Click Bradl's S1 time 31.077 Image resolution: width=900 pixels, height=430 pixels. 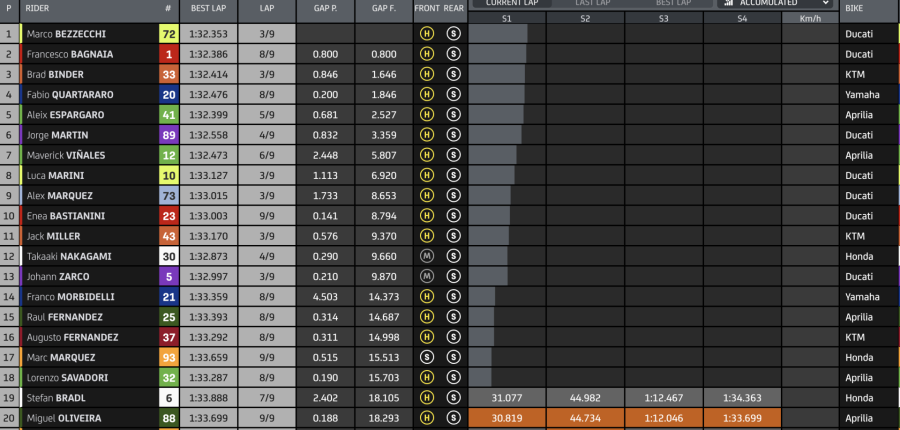point(507,398)
